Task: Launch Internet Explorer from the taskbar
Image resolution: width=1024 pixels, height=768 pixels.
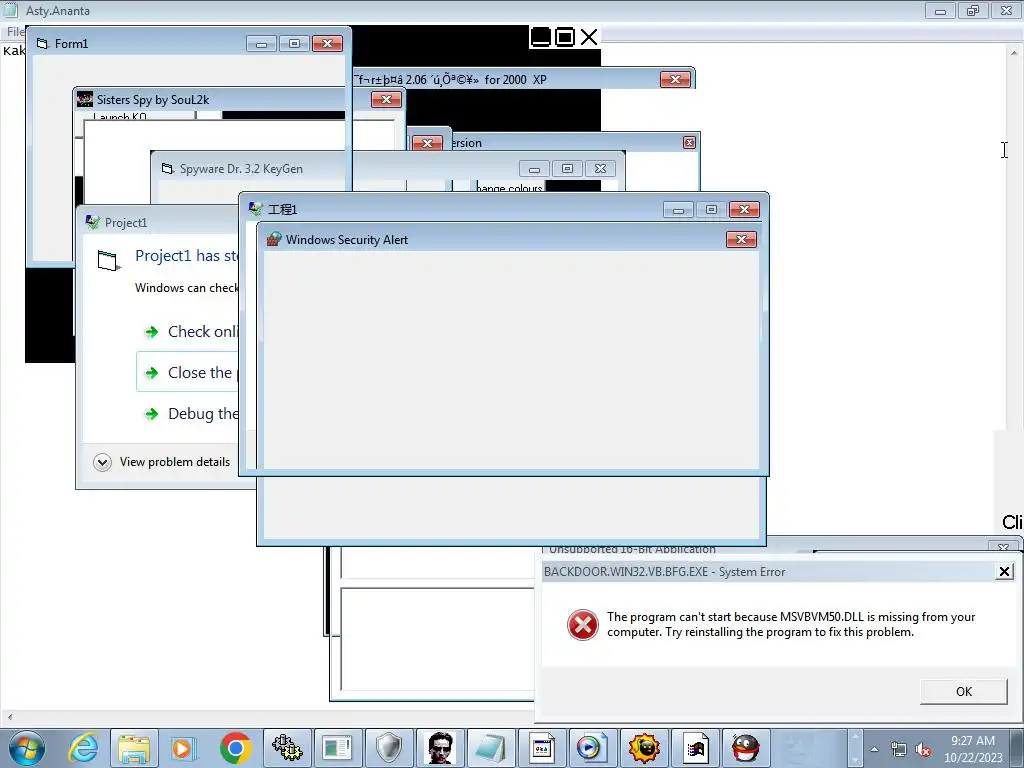Action: pyautogui.click(x=84, y=748)
